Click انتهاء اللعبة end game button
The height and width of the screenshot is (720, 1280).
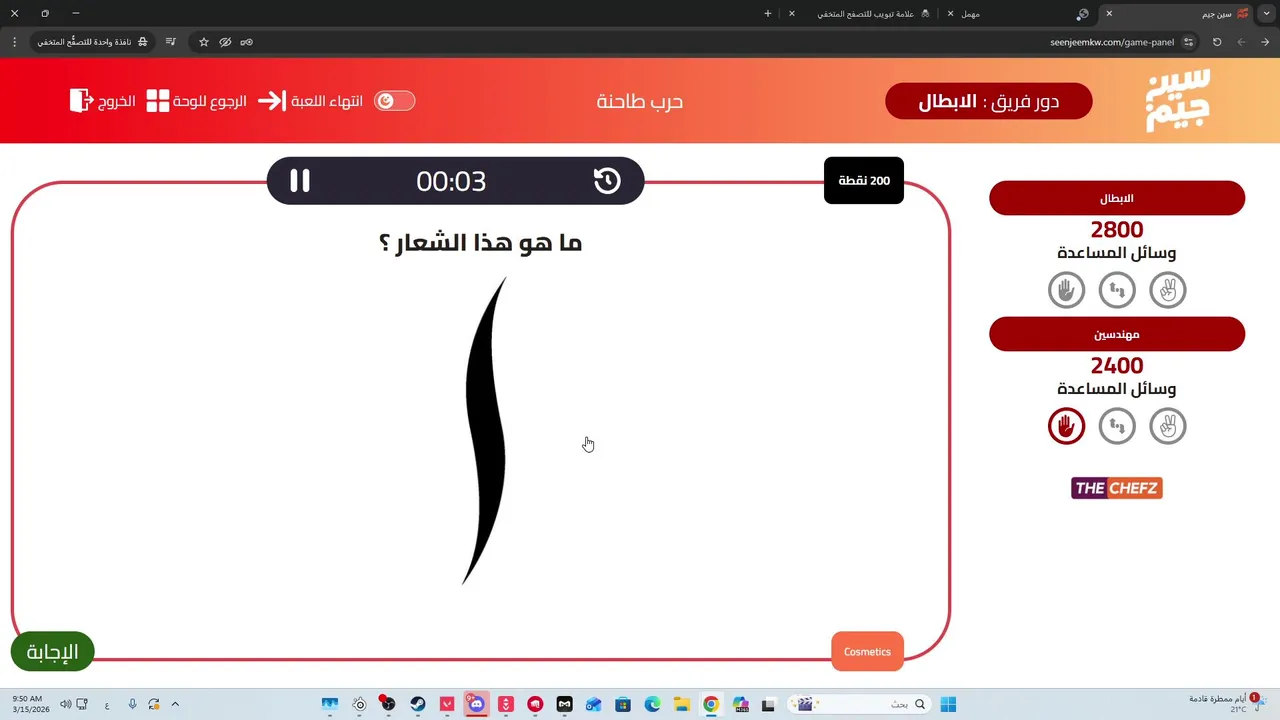[x=310, y=101]
